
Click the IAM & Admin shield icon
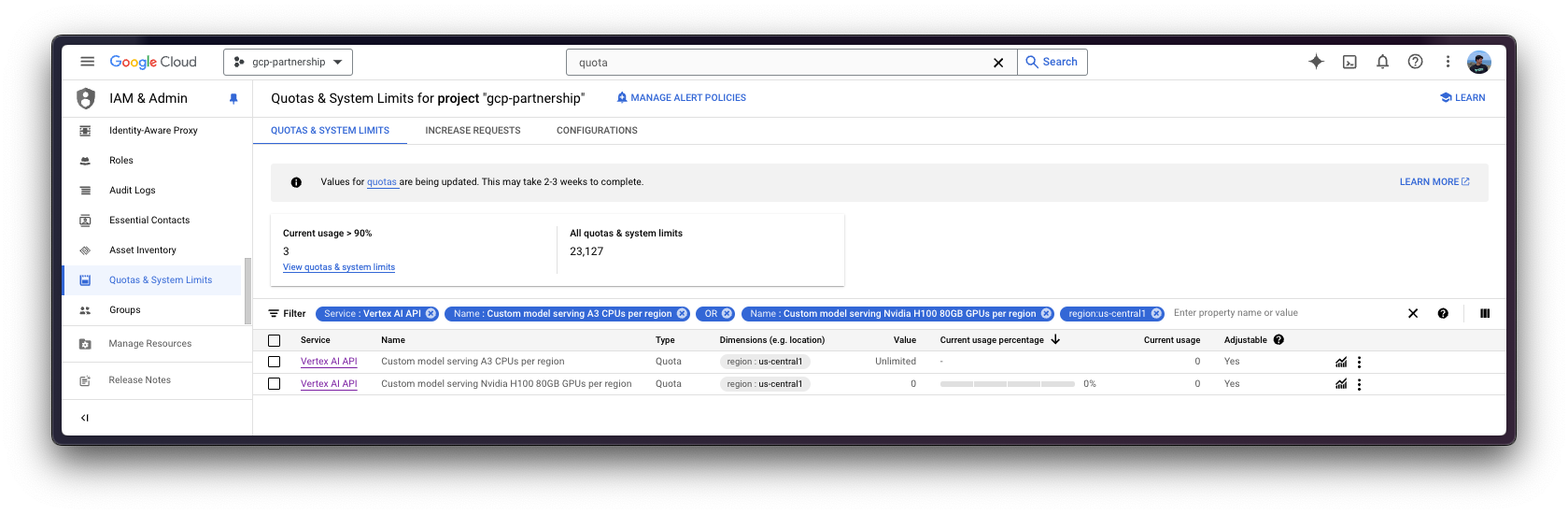coord(86,98)
